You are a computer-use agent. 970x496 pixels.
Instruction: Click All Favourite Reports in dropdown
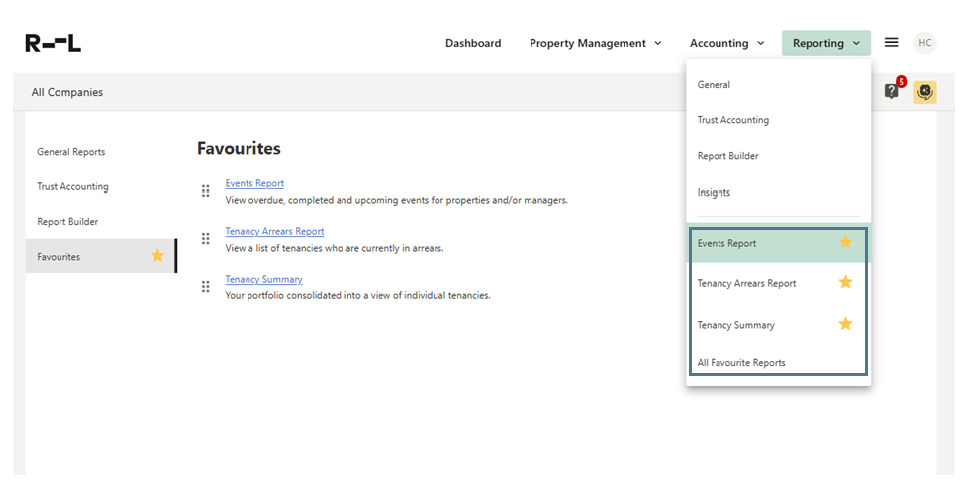click(x=741, y=363)
